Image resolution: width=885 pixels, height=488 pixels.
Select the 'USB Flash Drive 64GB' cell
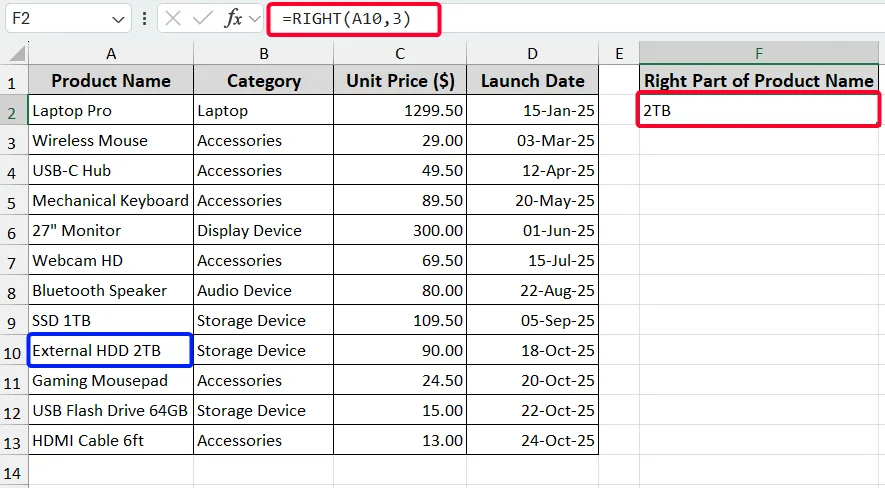[111, 410]
